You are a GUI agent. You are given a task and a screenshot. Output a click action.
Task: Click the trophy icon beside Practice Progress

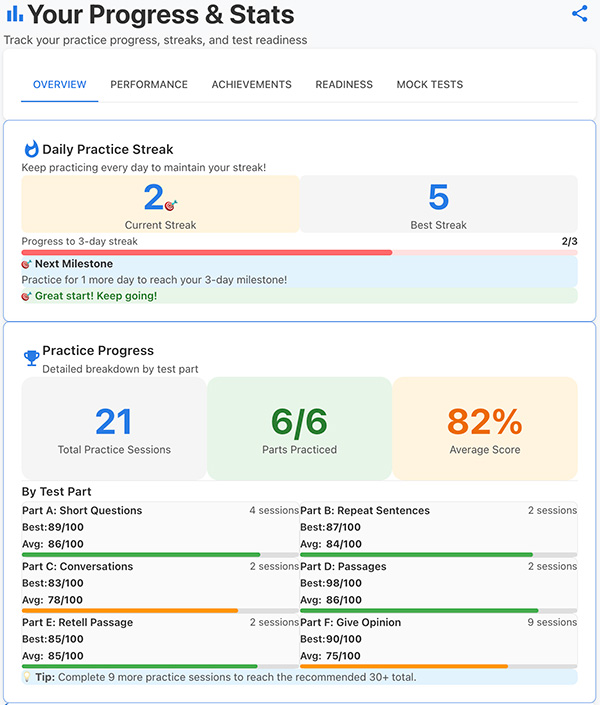point(31,356)
